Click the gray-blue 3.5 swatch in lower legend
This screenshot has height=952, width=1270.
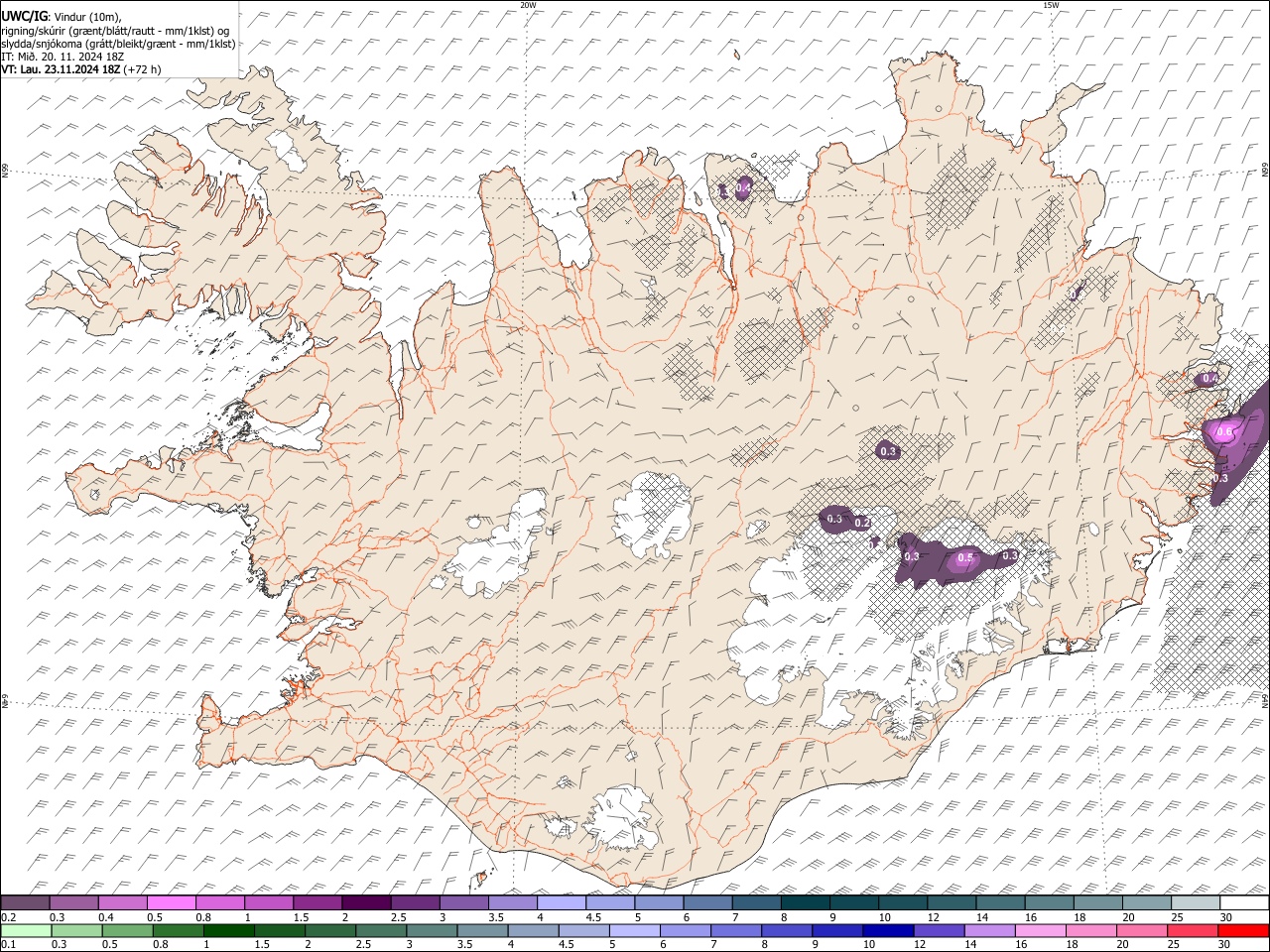pos(482,930)
